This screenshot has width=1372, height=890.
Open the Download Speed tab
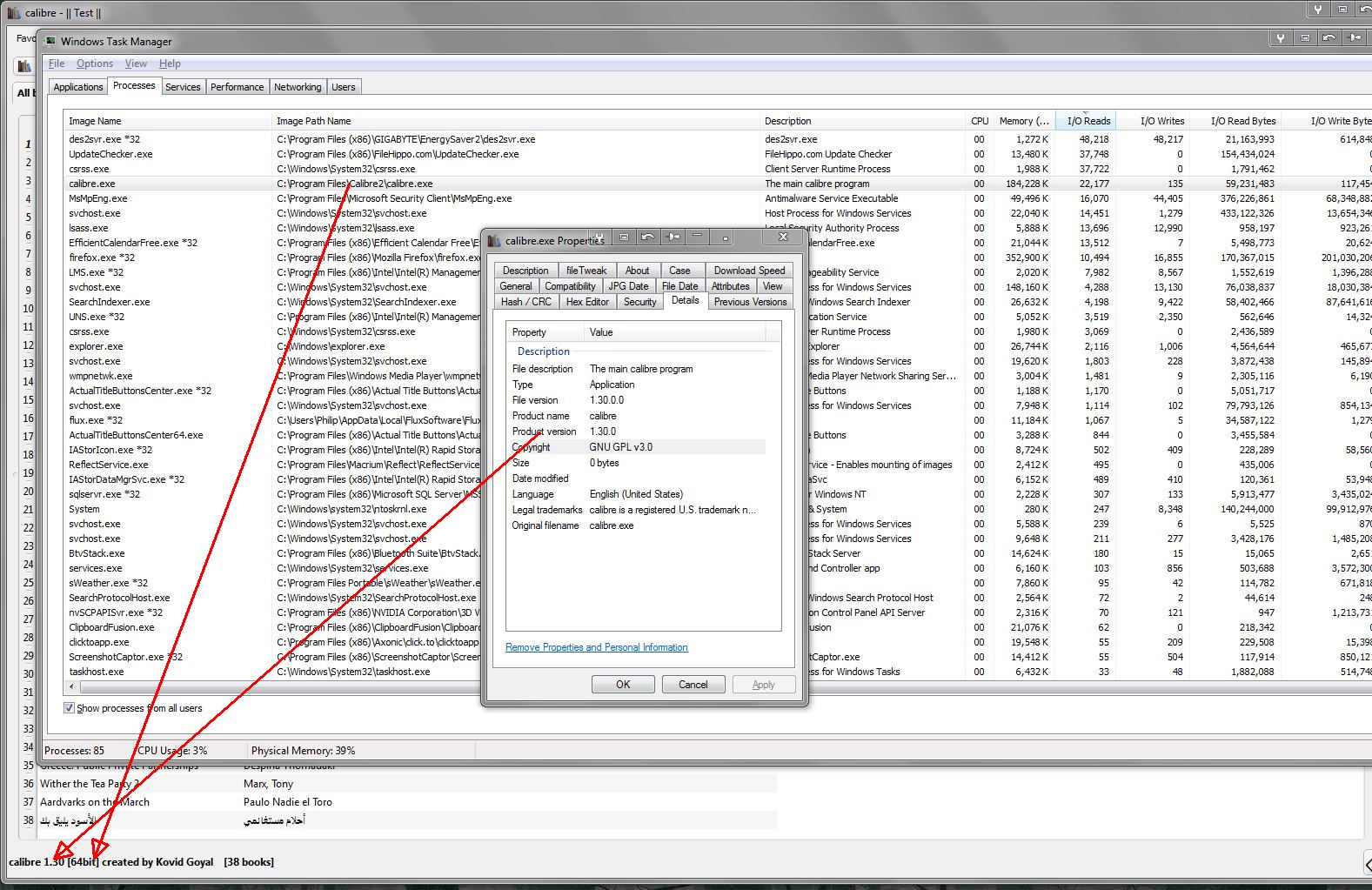coord(749,271)
